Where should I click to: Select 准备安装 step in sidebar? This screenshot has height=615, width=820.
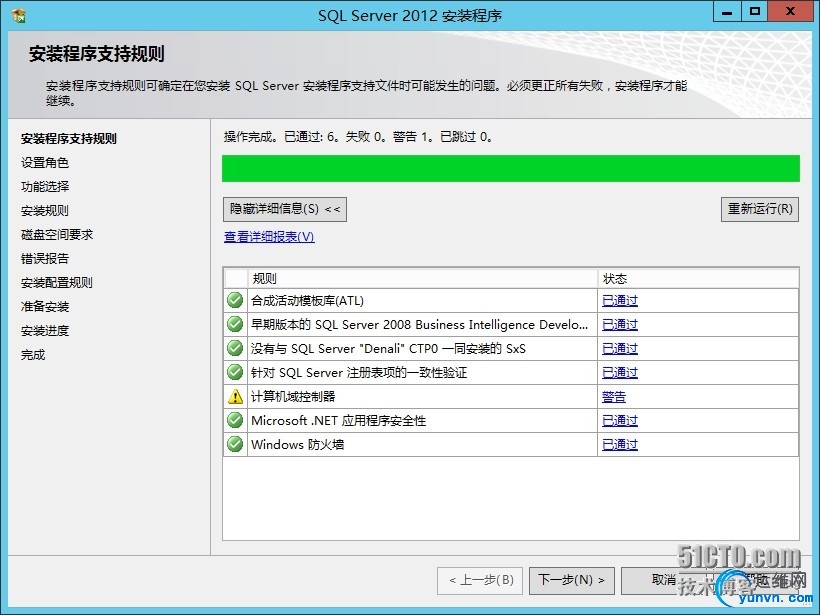click(x=45, y=306)
